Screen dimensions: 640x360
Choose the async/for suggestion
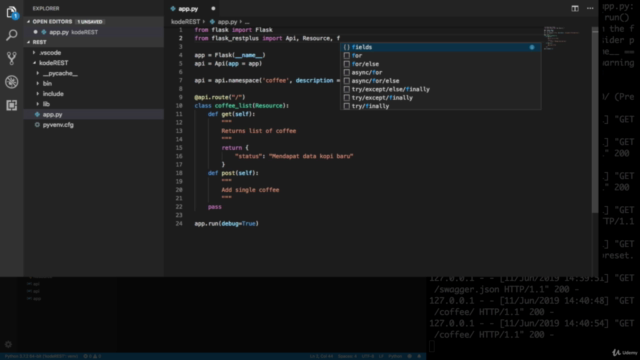(x=441, y=73)
